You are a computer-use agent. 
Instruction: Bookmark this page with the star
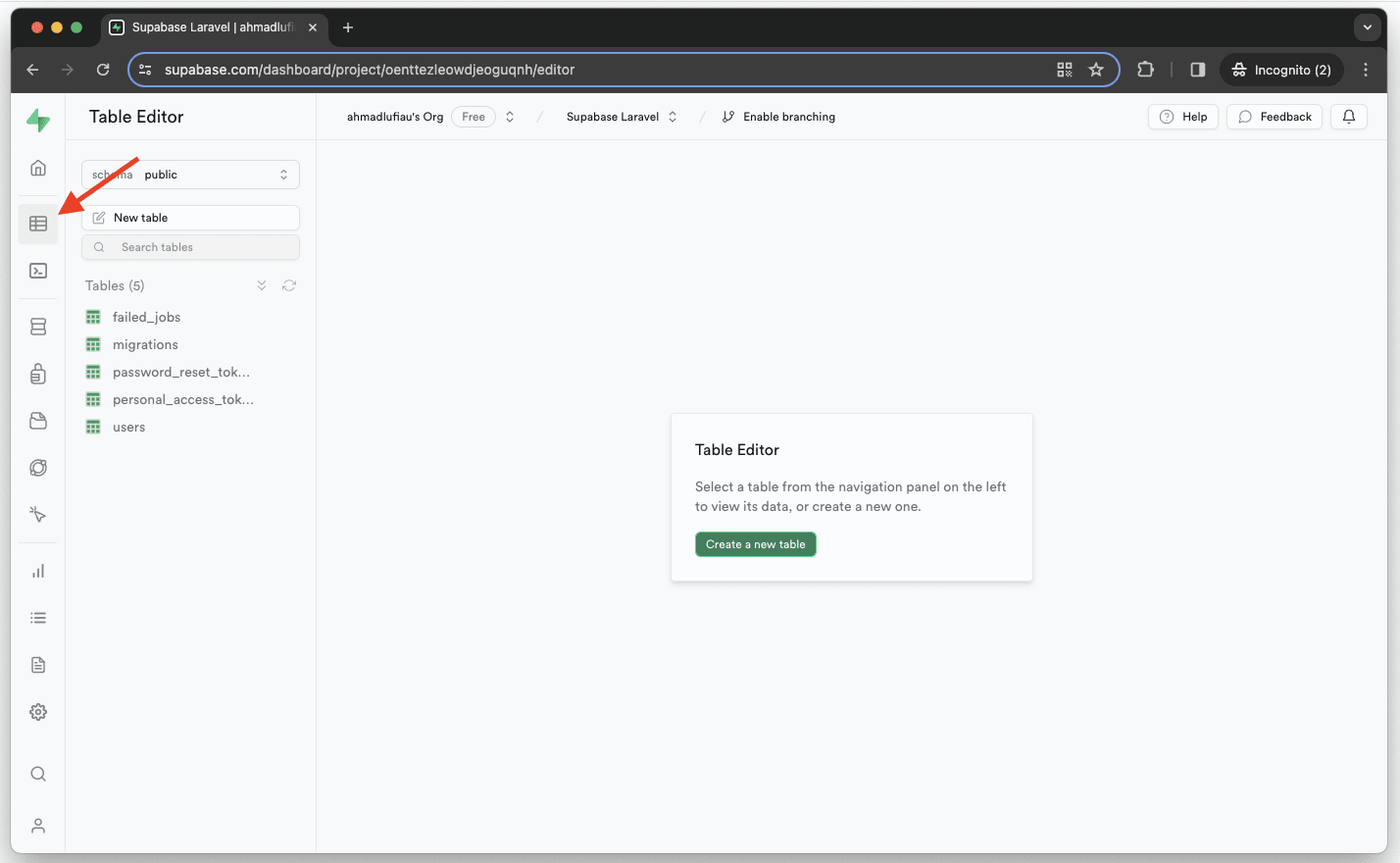(1096, 70)
